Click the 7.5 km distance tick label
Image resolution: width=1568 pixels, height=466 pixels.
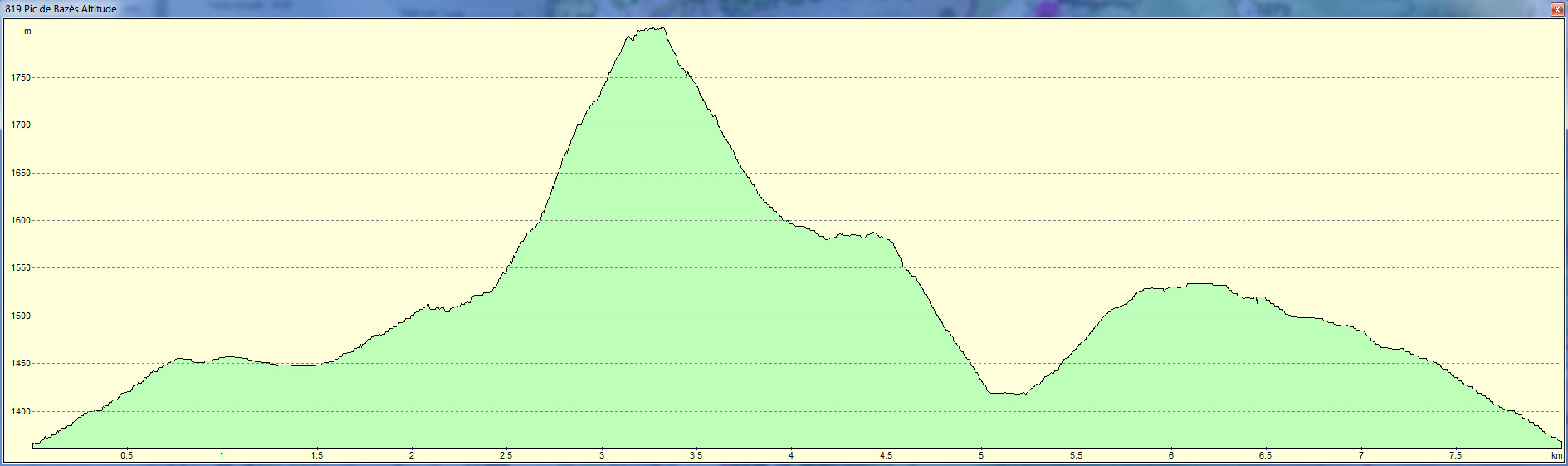(1455, 455)
